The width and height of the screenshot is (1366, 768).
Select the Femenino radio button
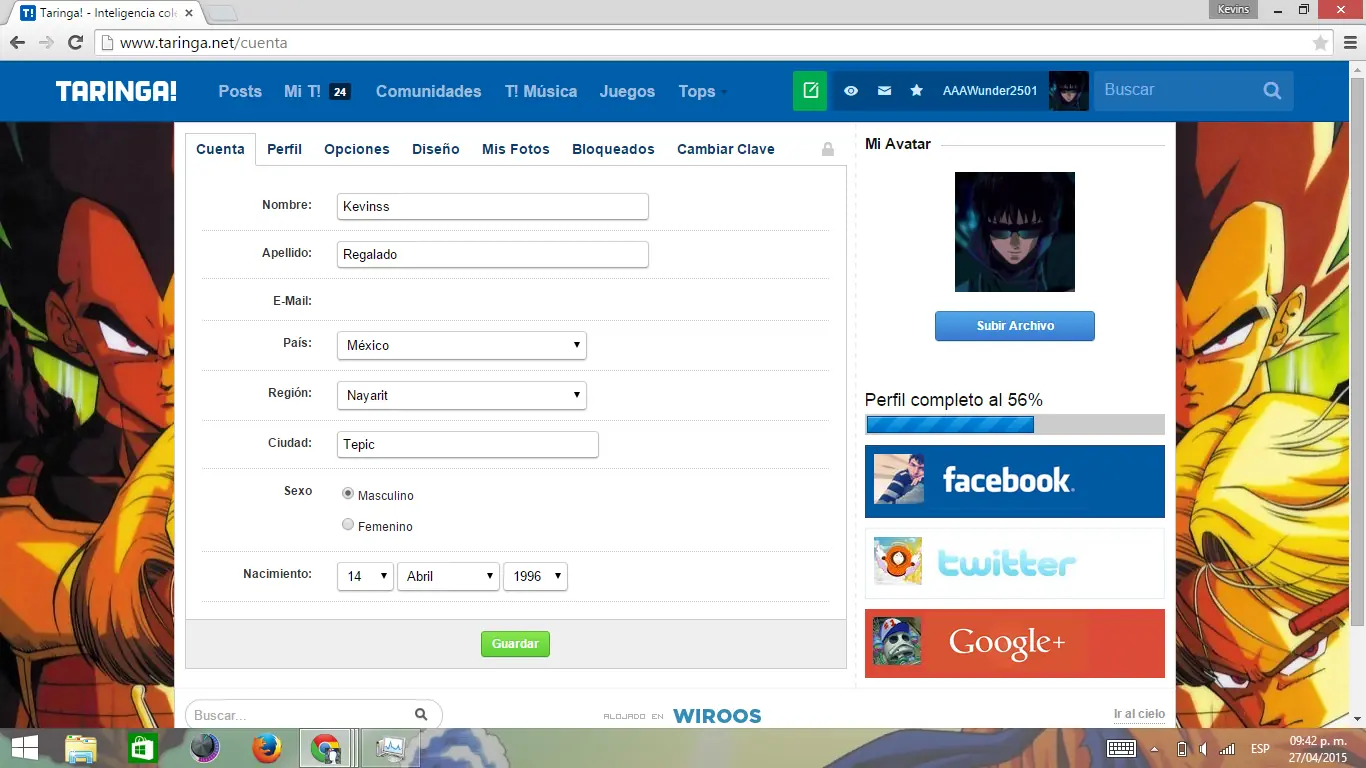tap(348, 524)
